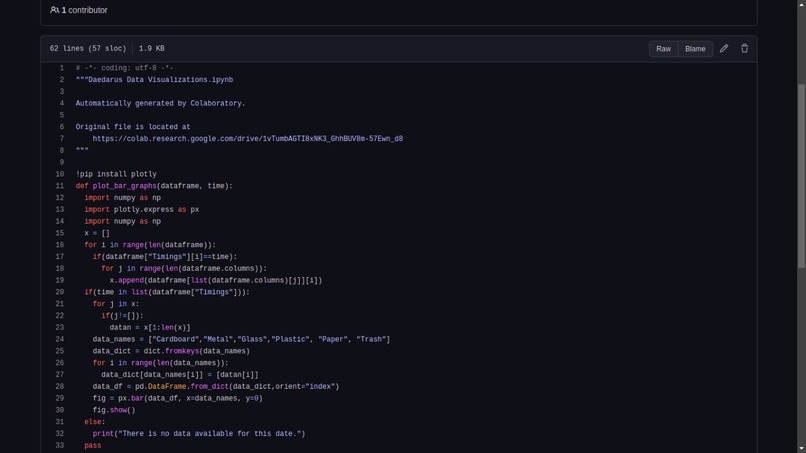
Task: Select line number 15
Action: pyautogui.click(x=60, y=233)
